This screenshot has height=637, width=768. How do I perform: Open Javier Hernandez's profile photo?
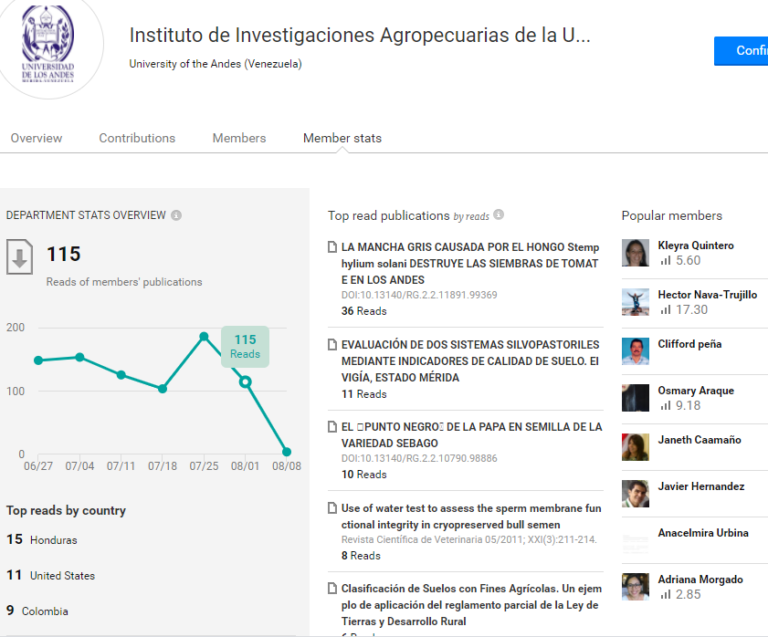pos(635,494)
